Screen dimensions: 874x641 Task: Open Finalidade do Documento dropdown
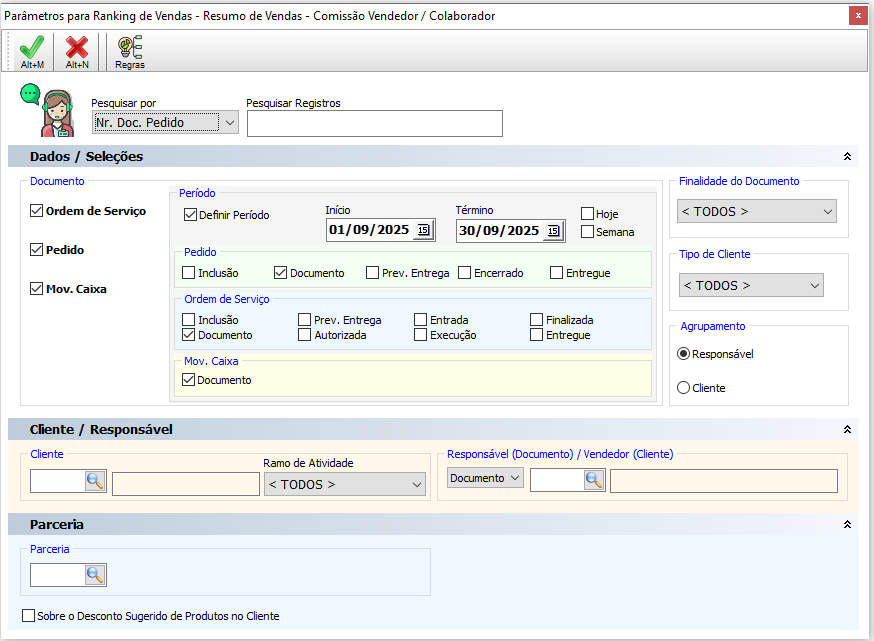pos(757,211)
